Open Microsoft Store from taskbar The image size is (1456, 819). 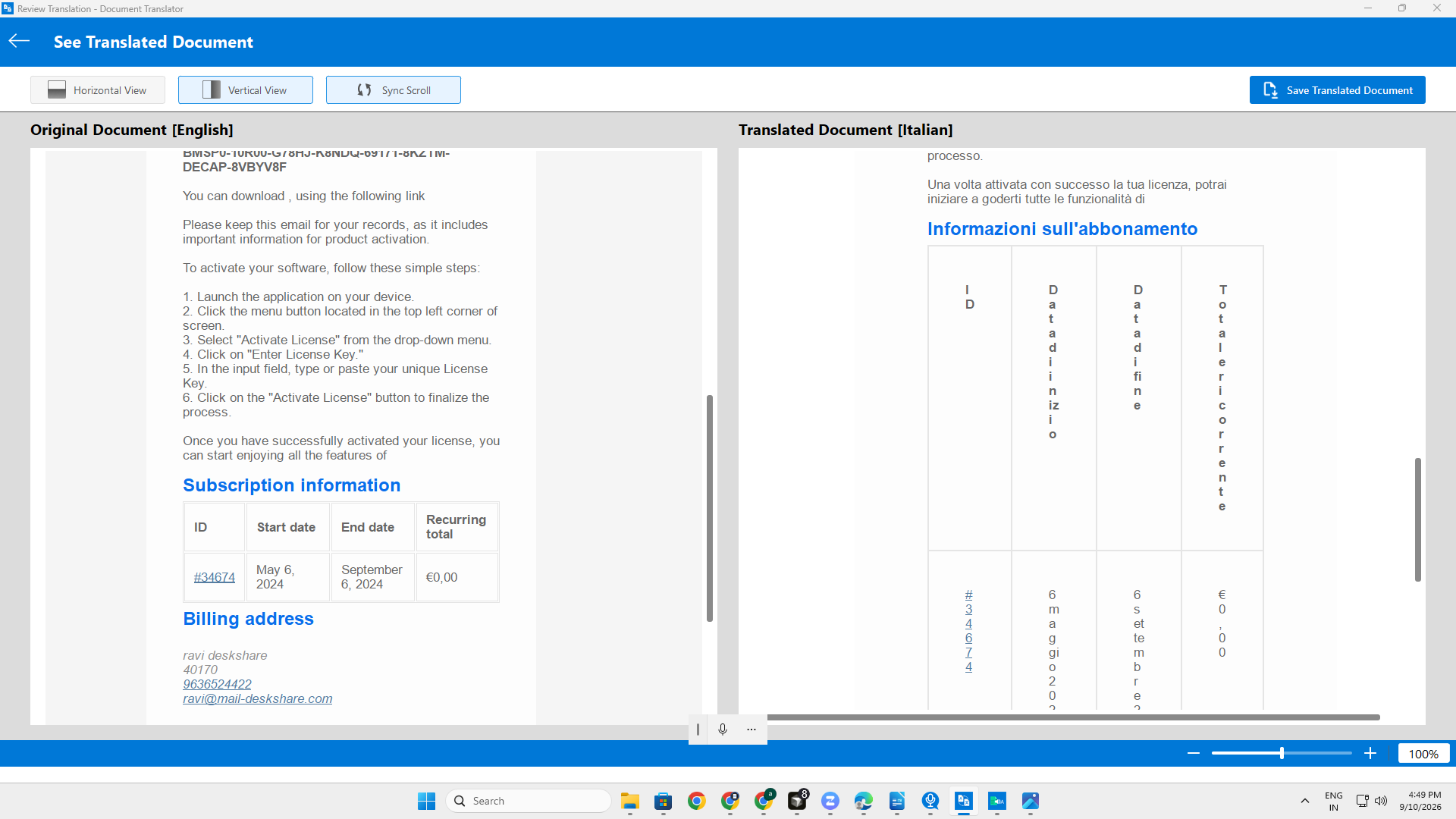click(x=664, y=801)
